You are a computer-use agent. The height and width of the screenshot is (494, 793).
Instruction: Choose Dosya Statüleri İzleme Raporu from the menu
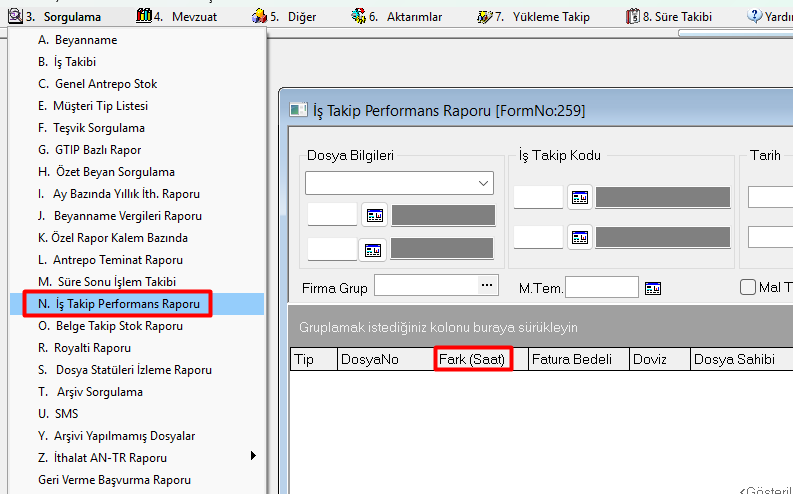124,370
